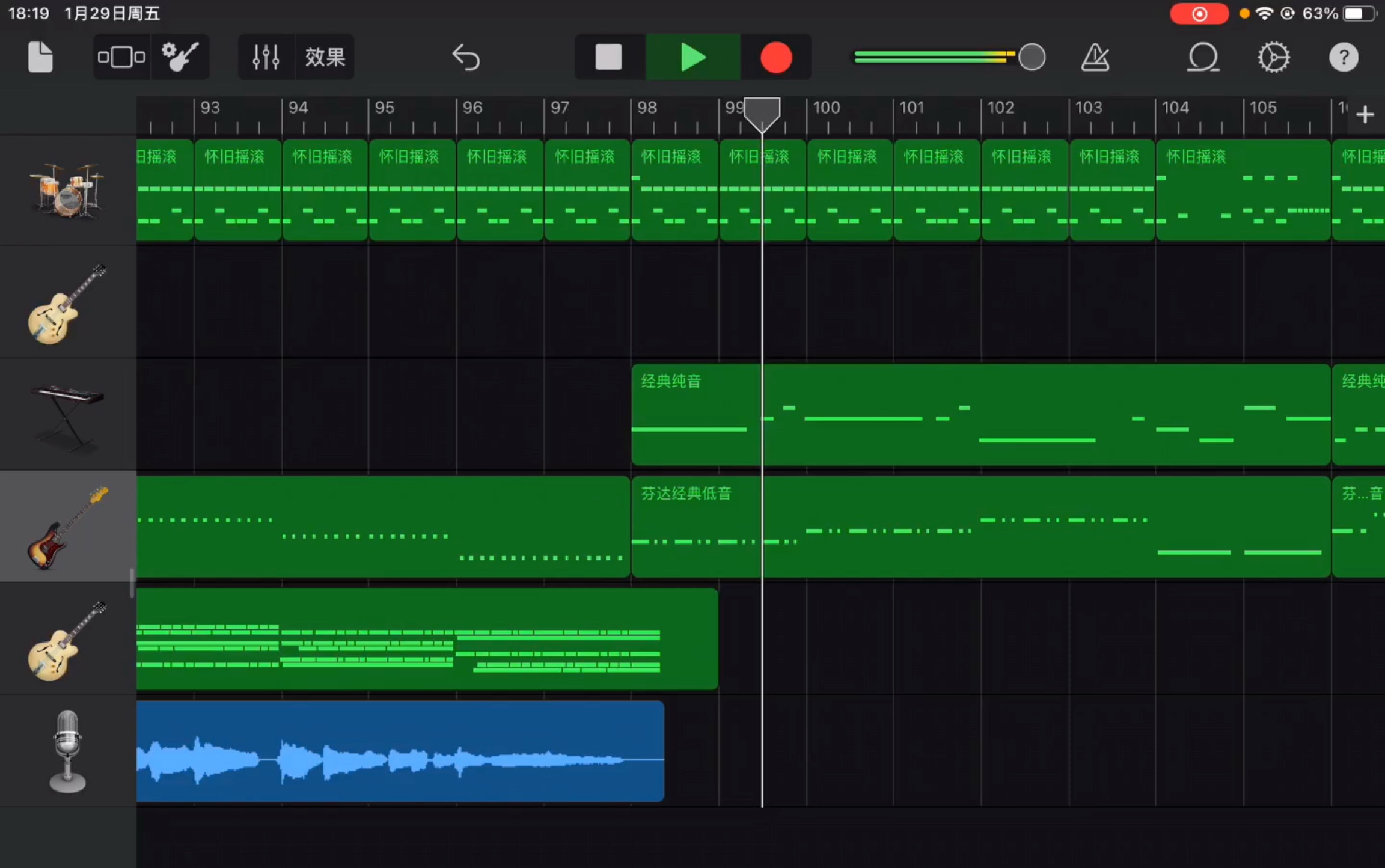1385x868 pixels.
Task: Tap bar 95 on the ruler
Action: [385, 108]
